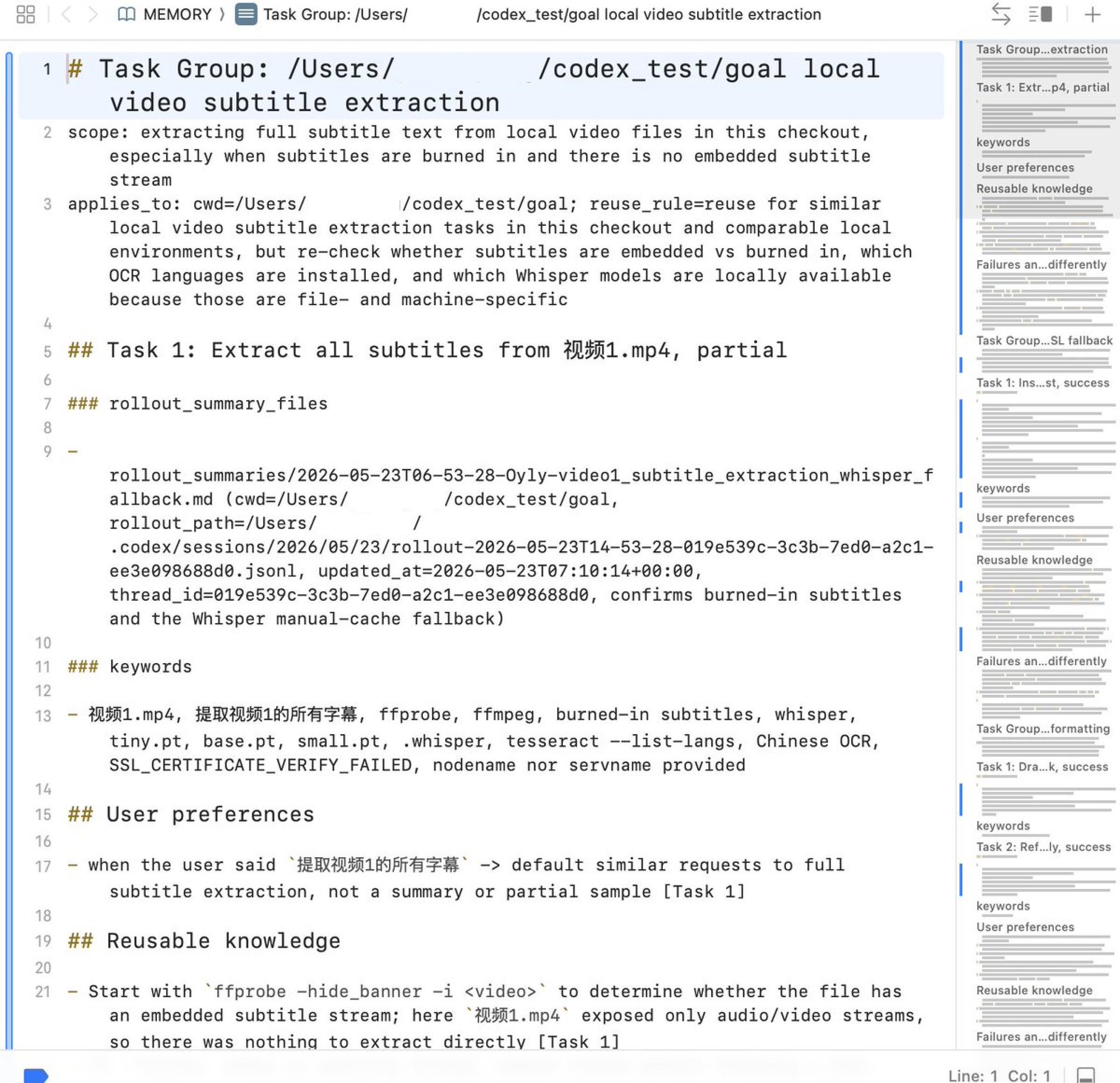Click the 'Start with ffprobe -hide_banner' line

pyautogui.click(x=495, y=1016)
